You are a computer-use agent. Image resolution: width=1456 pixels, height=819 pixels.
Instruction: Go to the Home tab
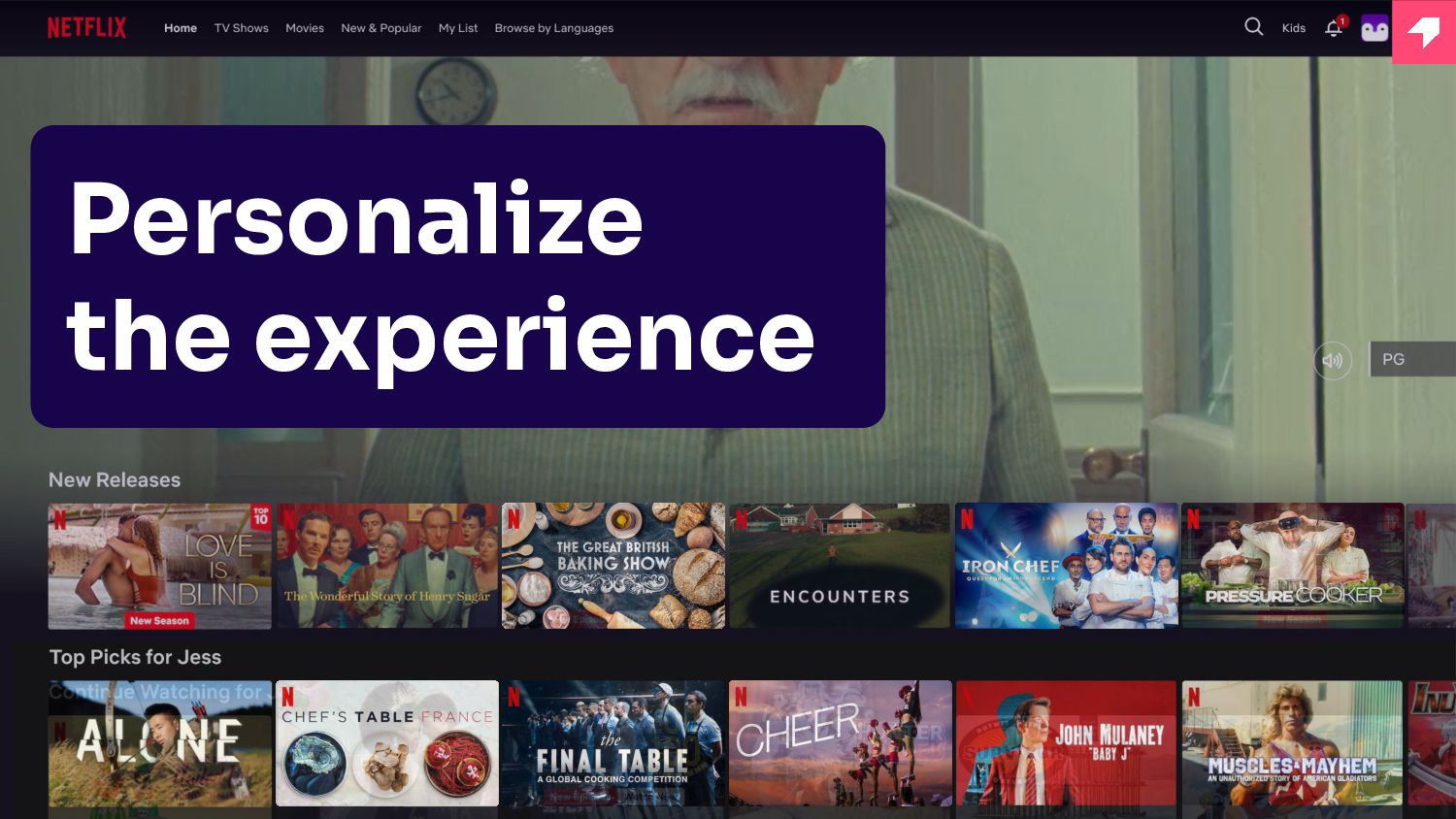coord(181,28)
